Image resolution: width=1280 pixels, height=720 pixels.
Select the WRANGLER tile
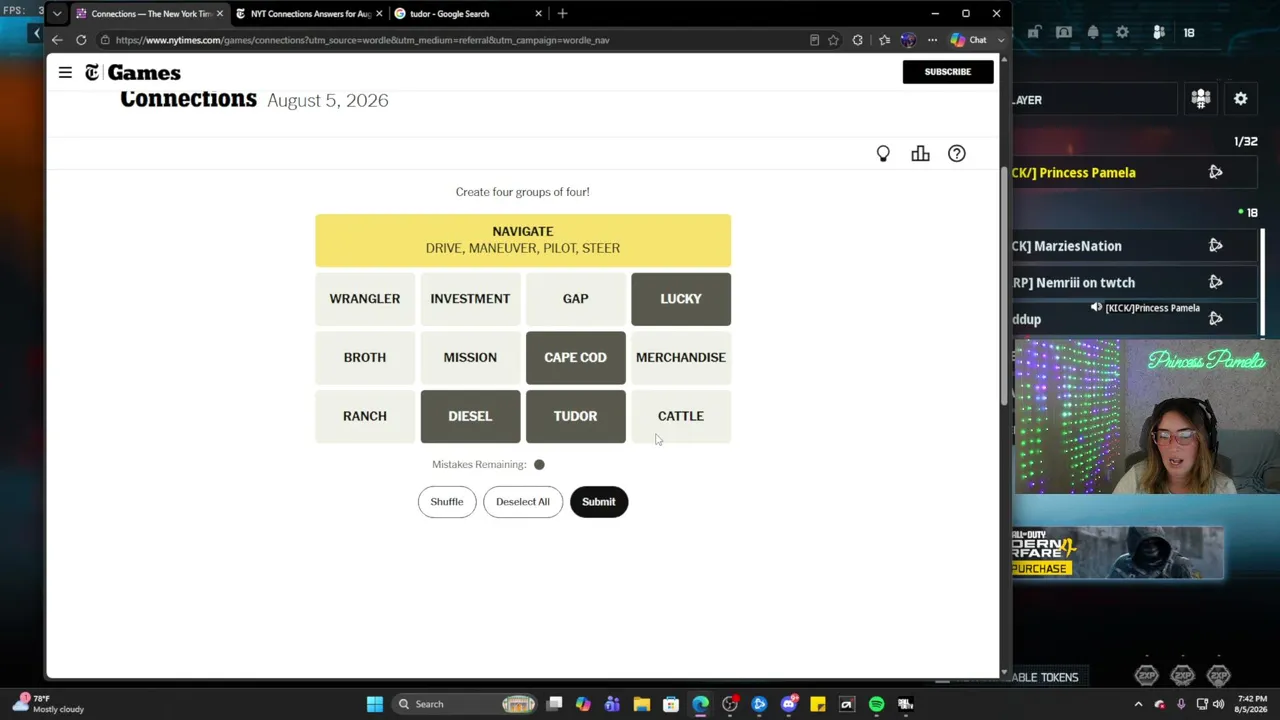tap(365, 299)
